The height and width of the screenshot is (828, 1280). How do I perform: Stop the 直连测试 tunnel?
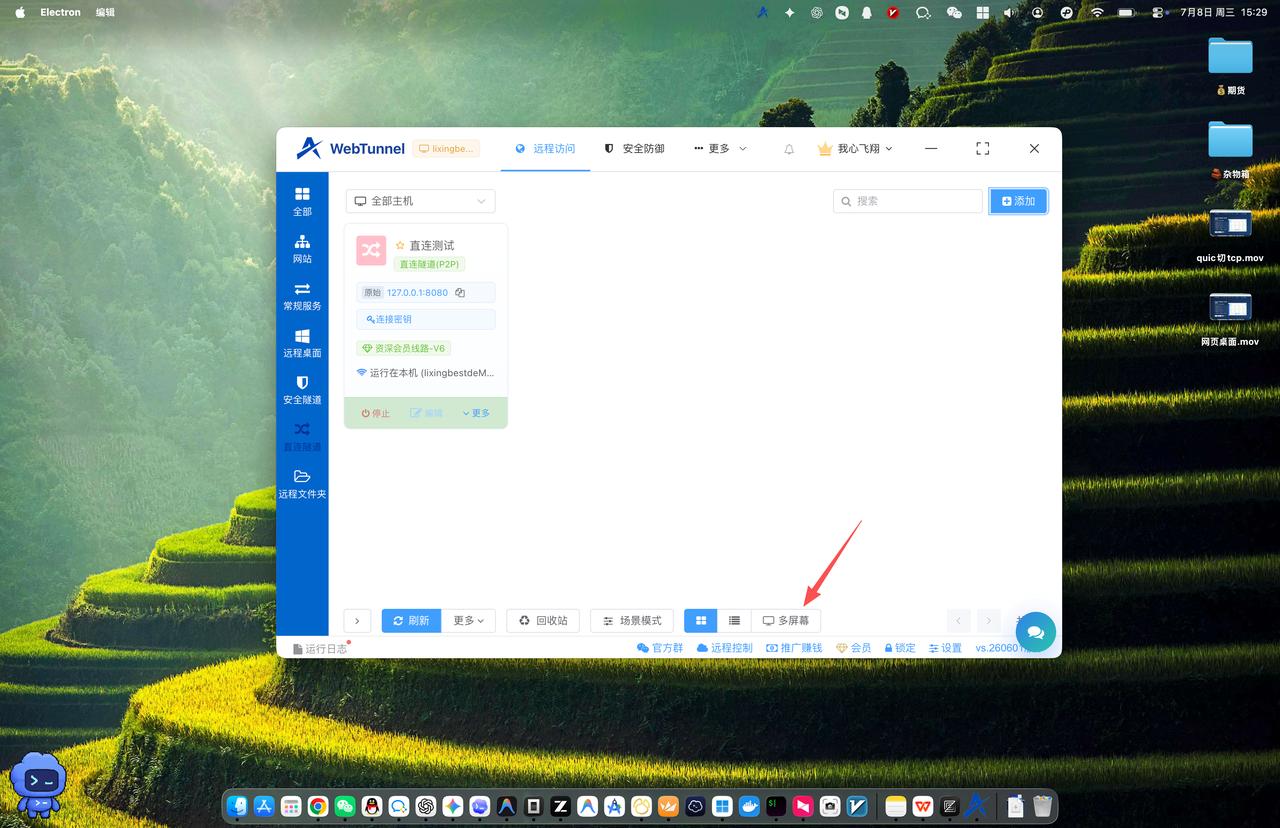376,413
